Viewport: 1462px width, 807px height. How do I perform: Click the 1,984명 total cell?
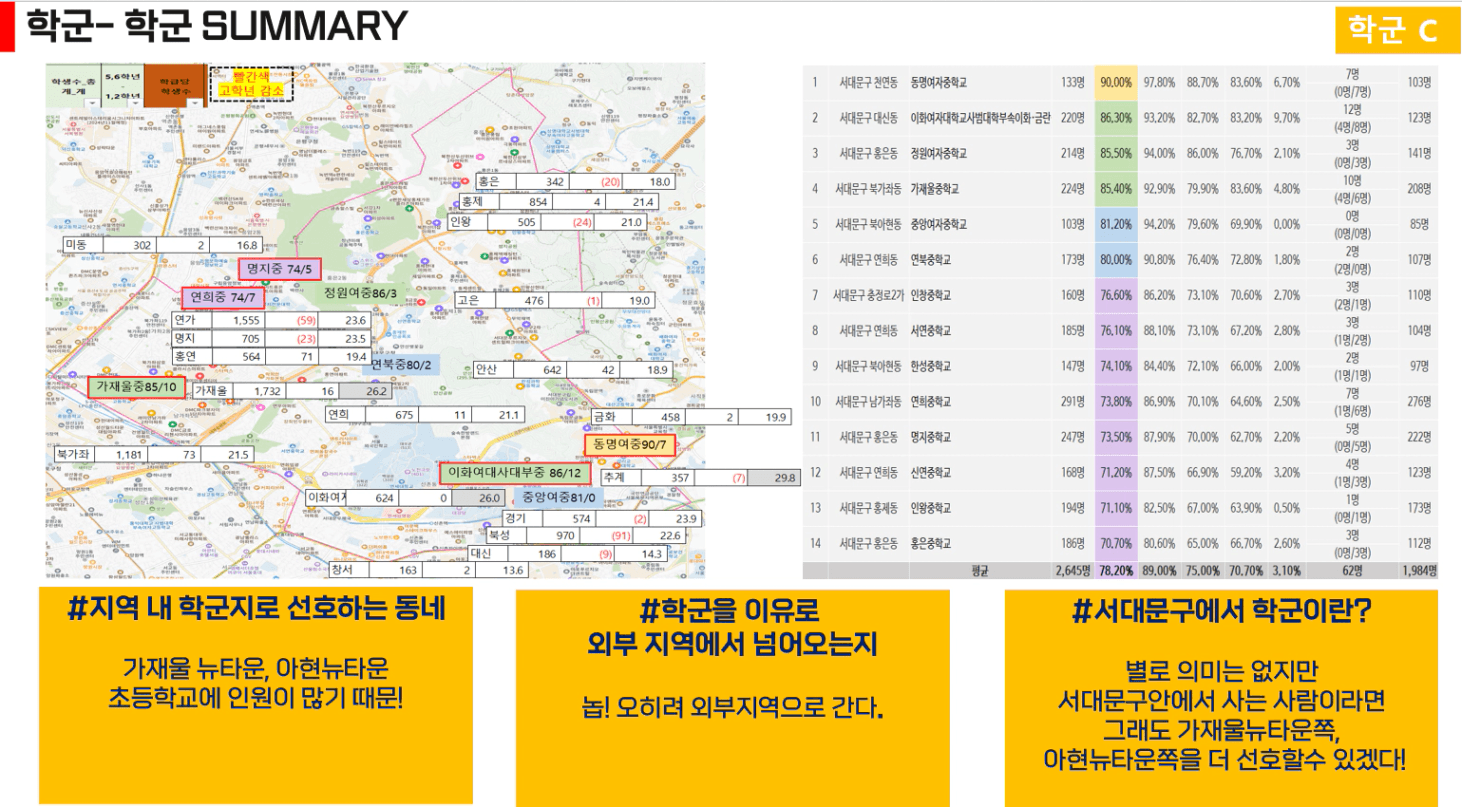[x=1418, y=571]
